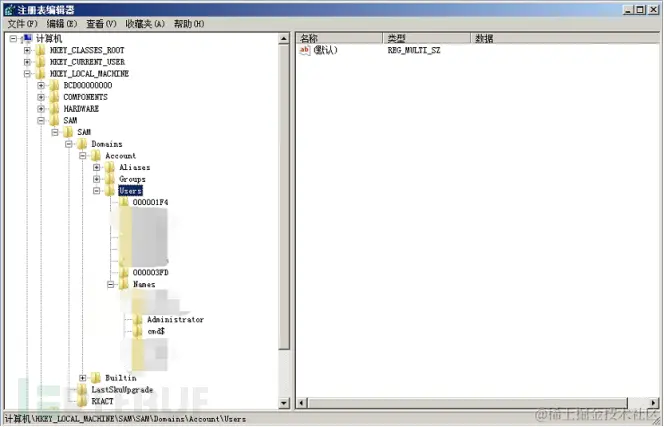Click the registry editor title bar icon
Viewport: 664px width, 427px height.
[9, 9]
